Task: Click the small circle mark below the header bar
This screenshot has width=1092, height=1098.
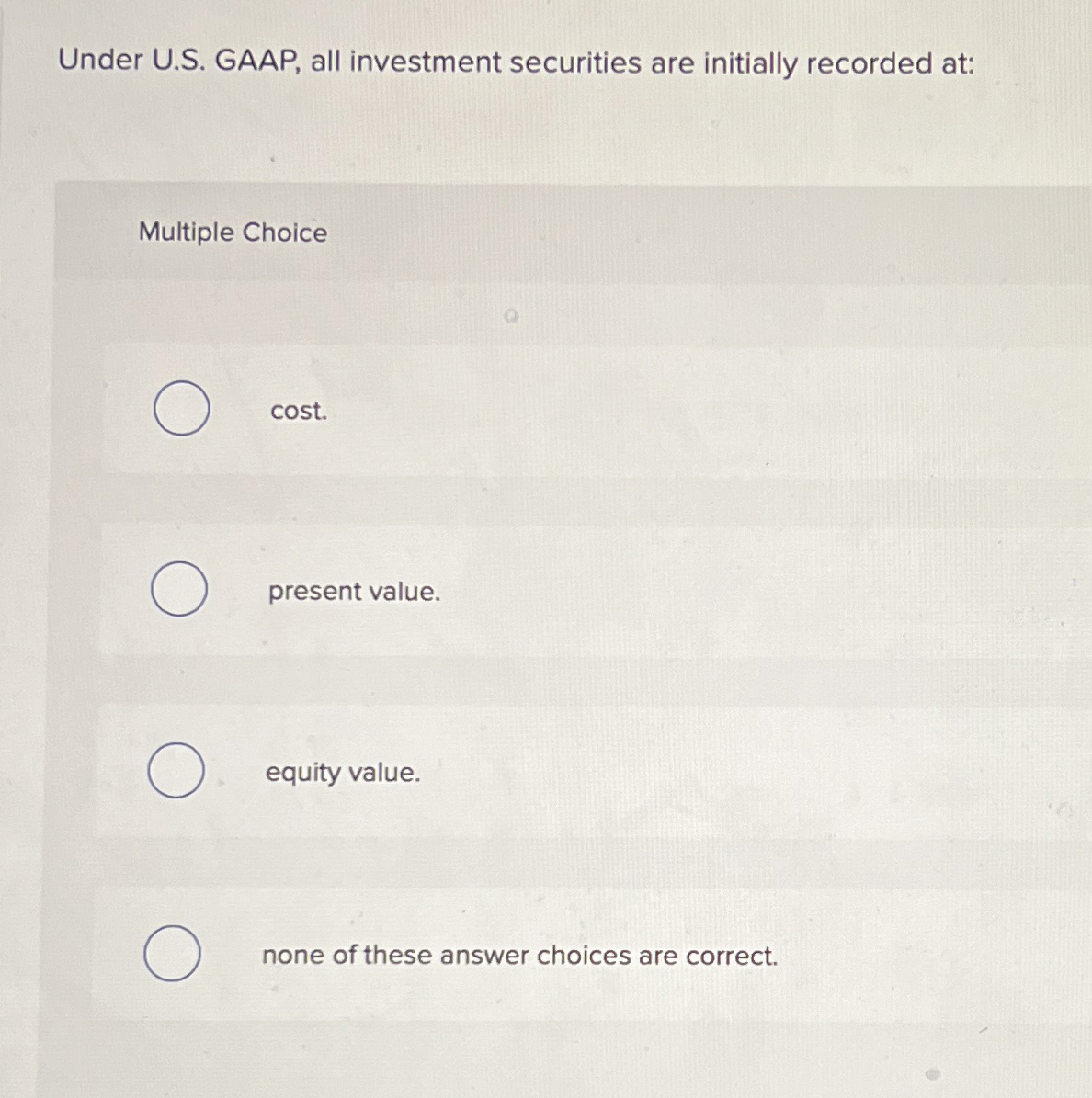Action: 511,316
